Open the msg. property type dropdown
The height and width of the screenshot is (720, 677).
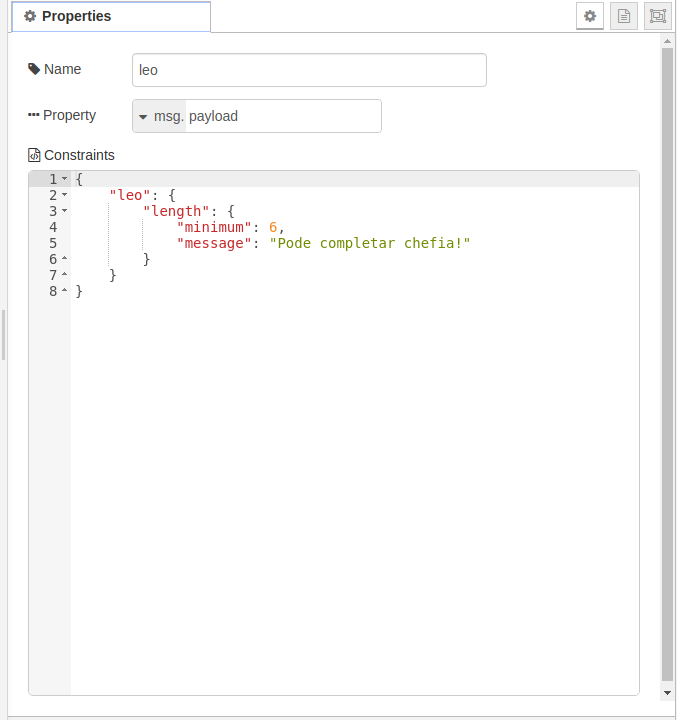pyautogui.click(x=159, y=116)
